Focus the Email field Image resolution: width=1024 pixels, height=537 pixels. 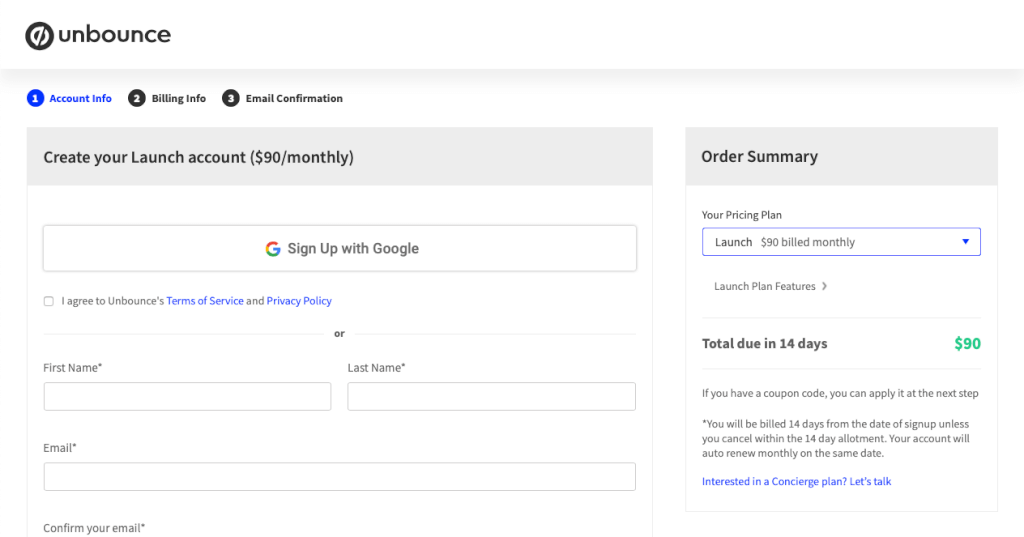[340, 477]
